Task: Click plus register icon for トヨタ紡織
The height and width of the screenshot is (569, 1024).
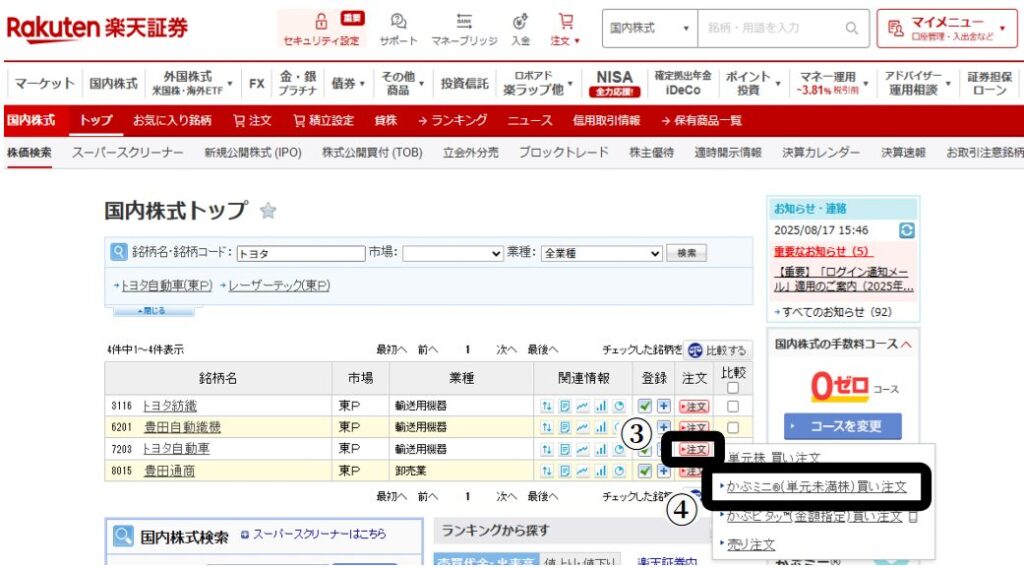Action: (664, 406)
